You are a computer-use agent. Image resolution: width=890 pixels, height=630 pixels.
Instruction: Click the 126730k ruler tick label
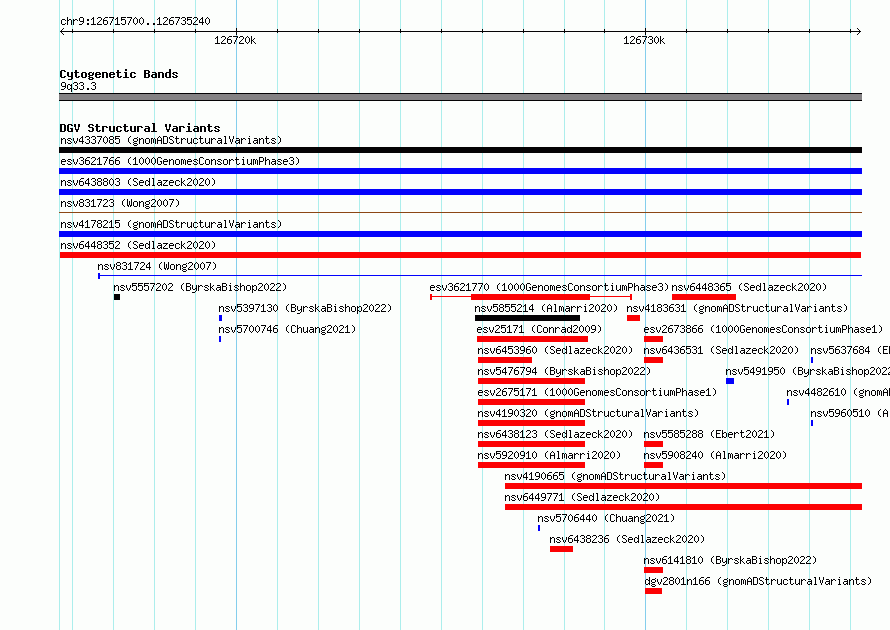click(644, 40)
